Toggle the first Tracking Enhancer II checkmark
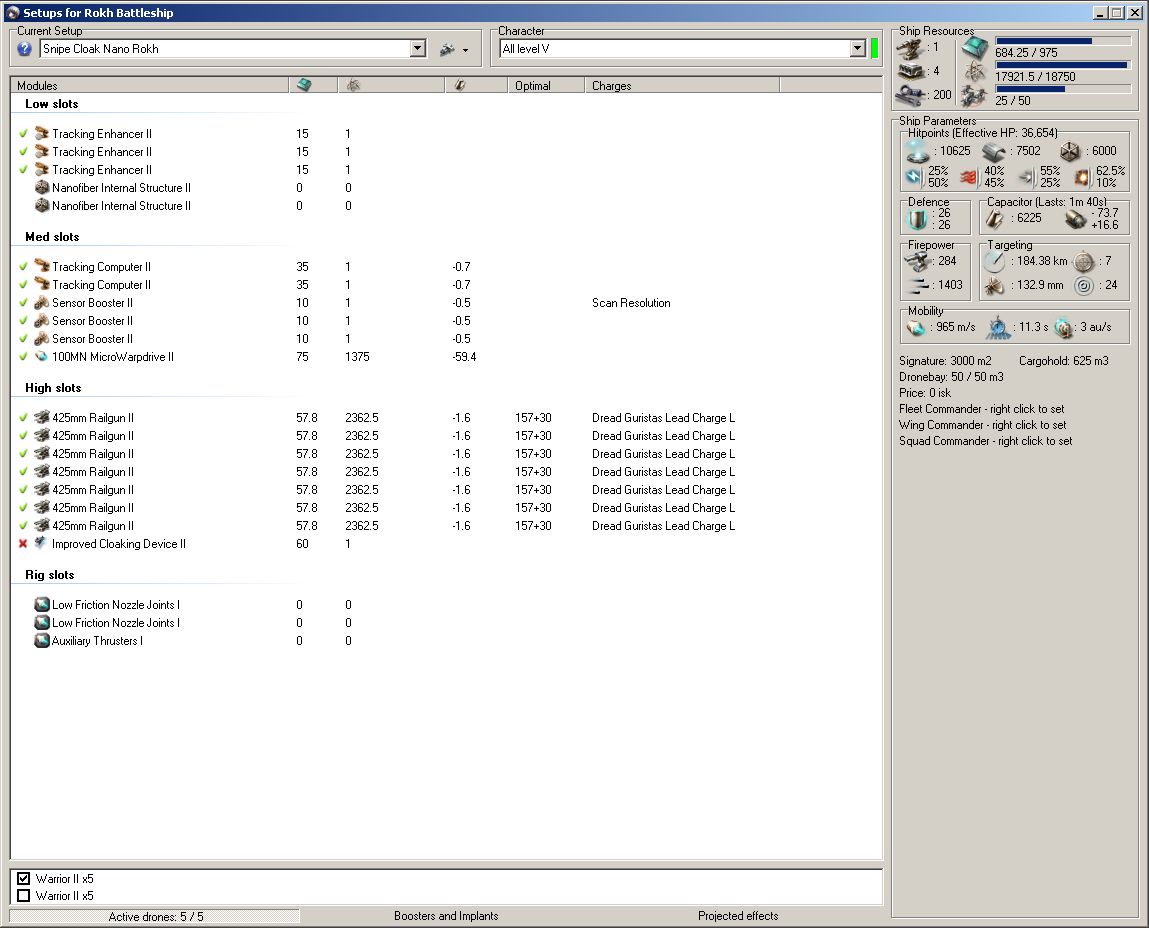The height and width of the screenshot is (928, 1149). pos(23,133)
